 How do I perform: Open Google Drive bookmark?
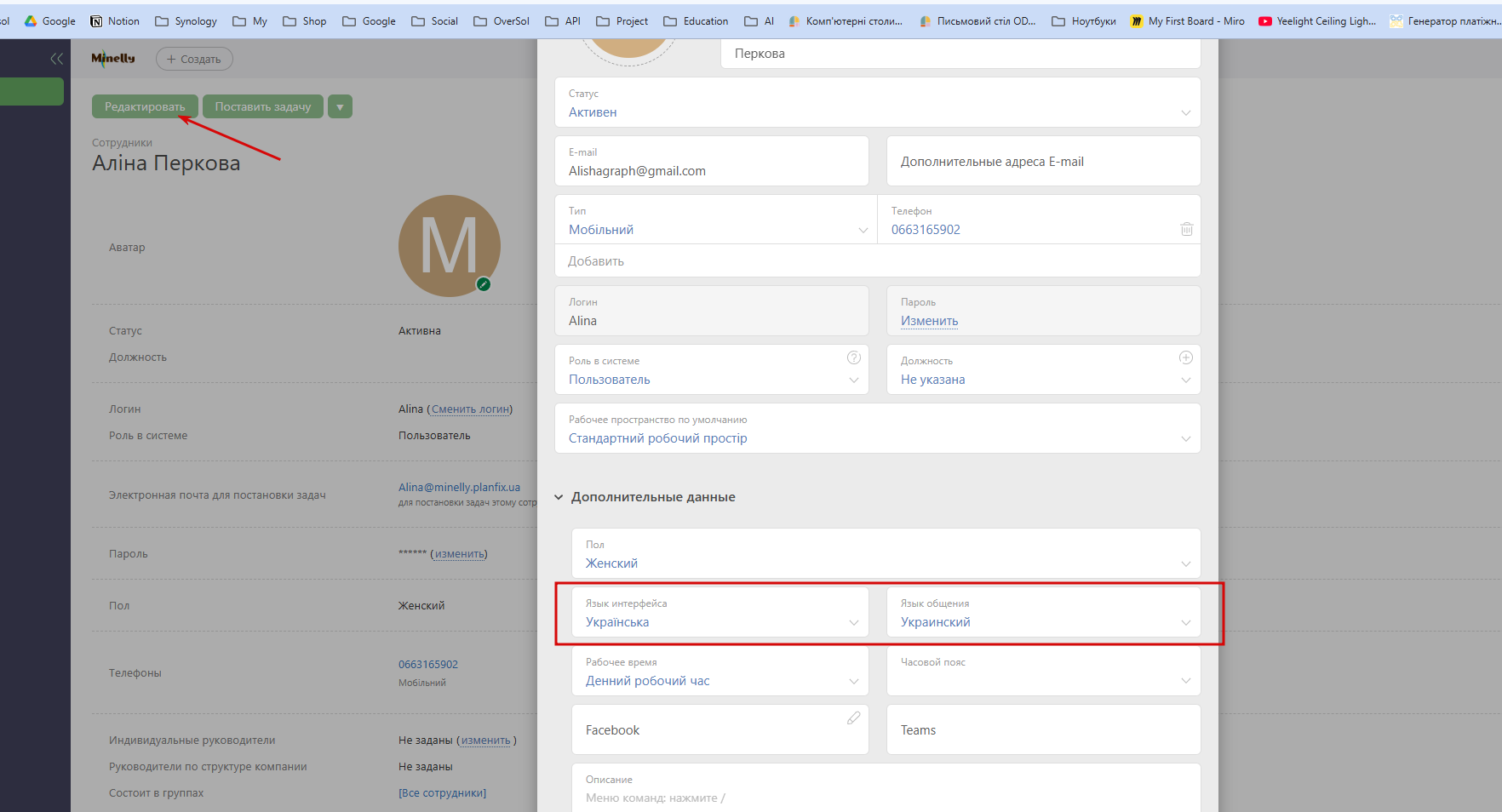coord(49,21)
